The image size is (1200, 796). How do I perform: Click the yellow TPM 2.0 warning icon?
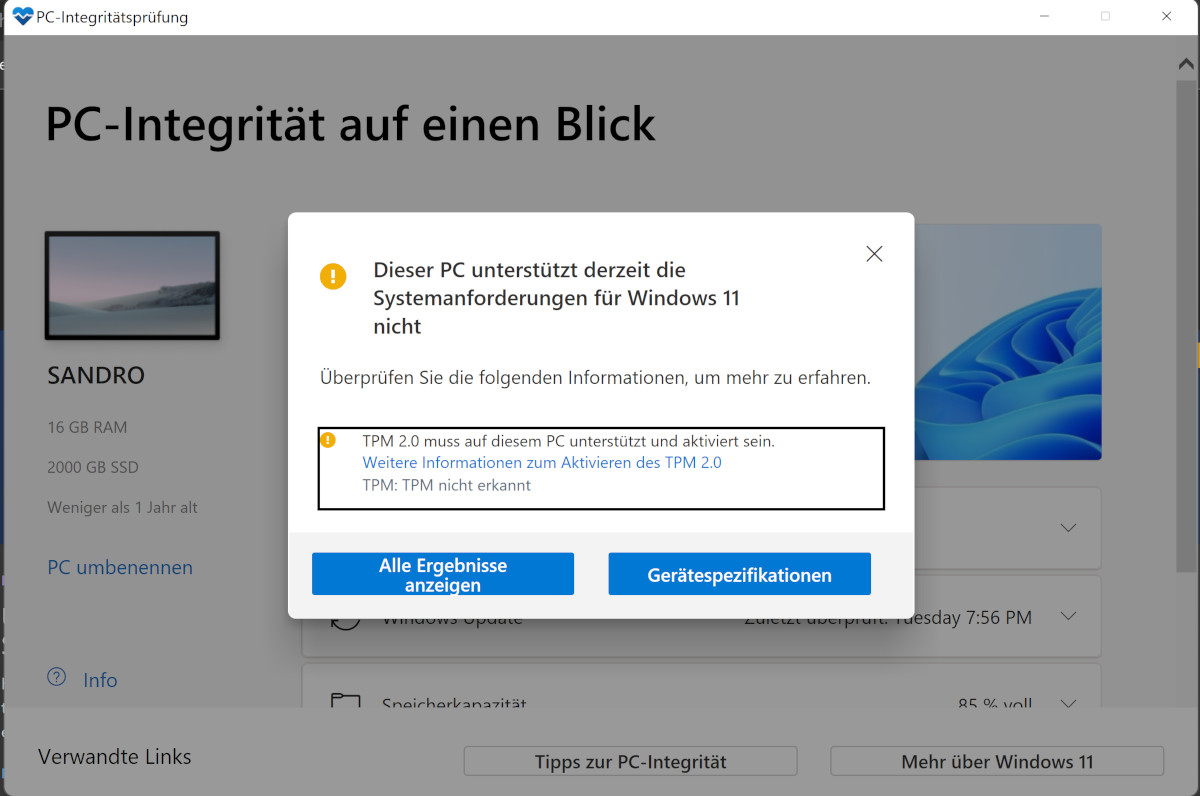(327, 440)
